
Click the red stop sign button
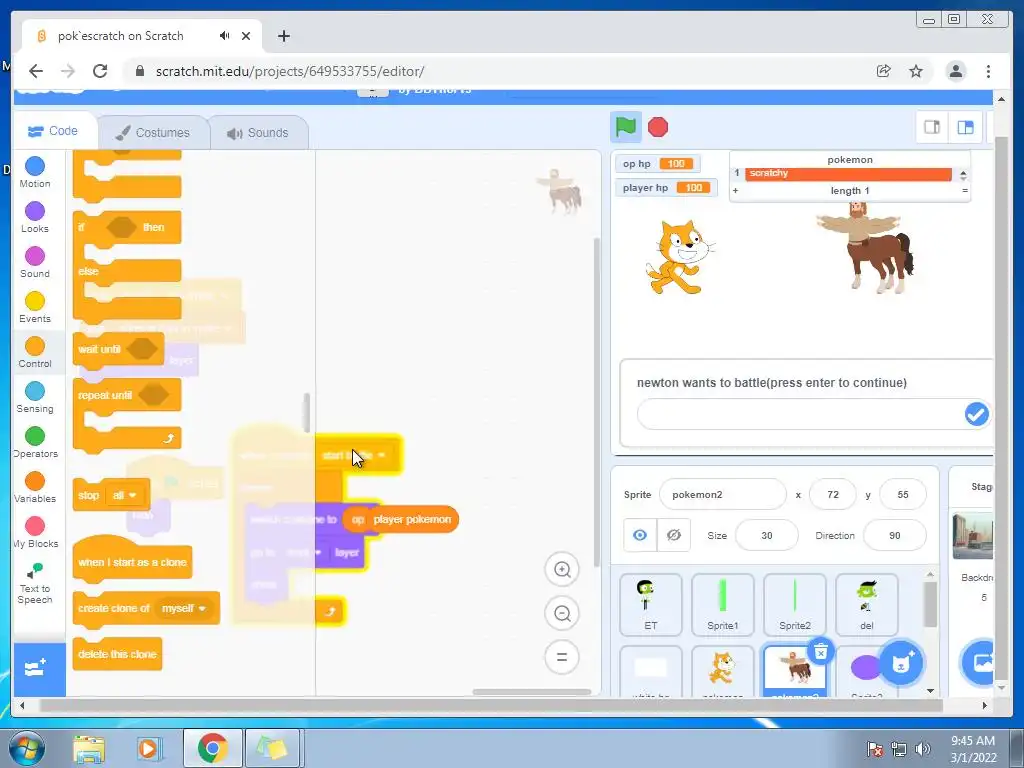[658, 127]
